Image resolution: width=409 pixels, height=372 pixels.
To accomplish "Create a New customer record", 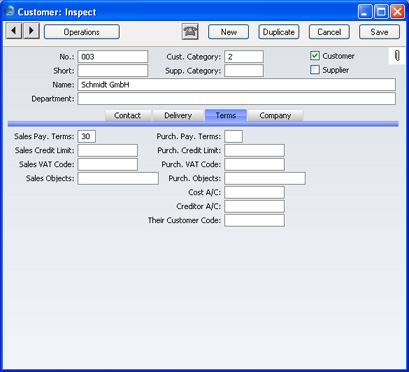I will (x=229, y=32).
